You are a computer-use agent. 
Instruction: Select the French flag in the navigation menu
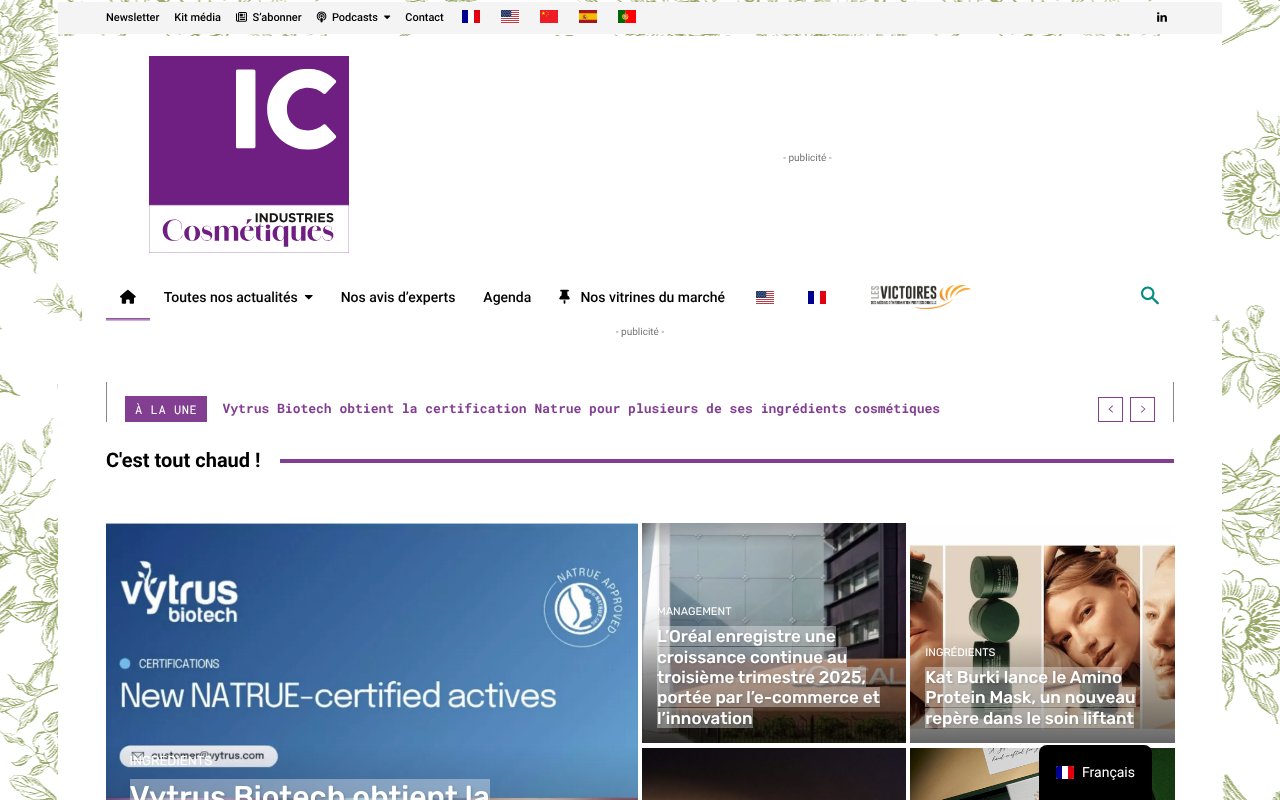click(817, 296)
